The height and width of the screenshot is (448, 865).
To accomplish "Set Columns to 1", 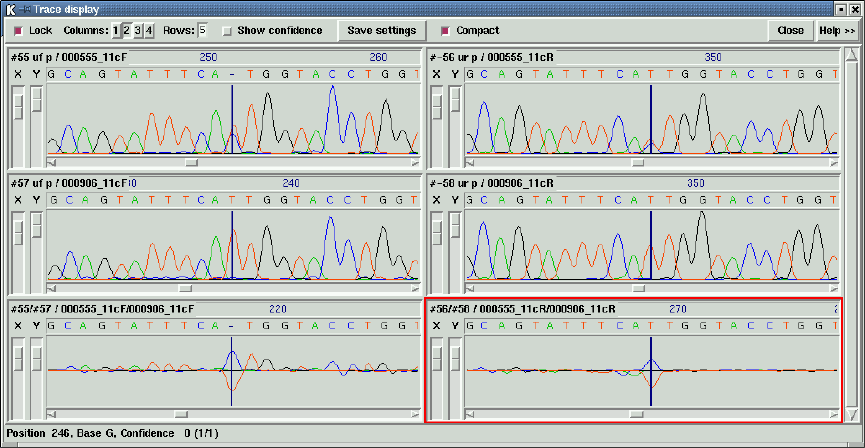I will [x=115, y=31].
